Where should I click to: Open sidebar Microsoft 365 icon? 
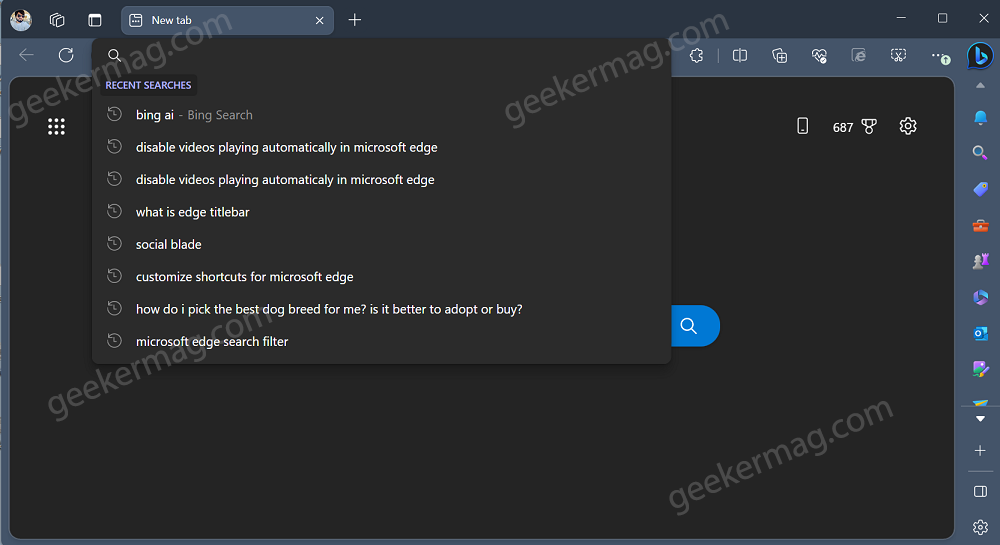click(x=980, y=297)
